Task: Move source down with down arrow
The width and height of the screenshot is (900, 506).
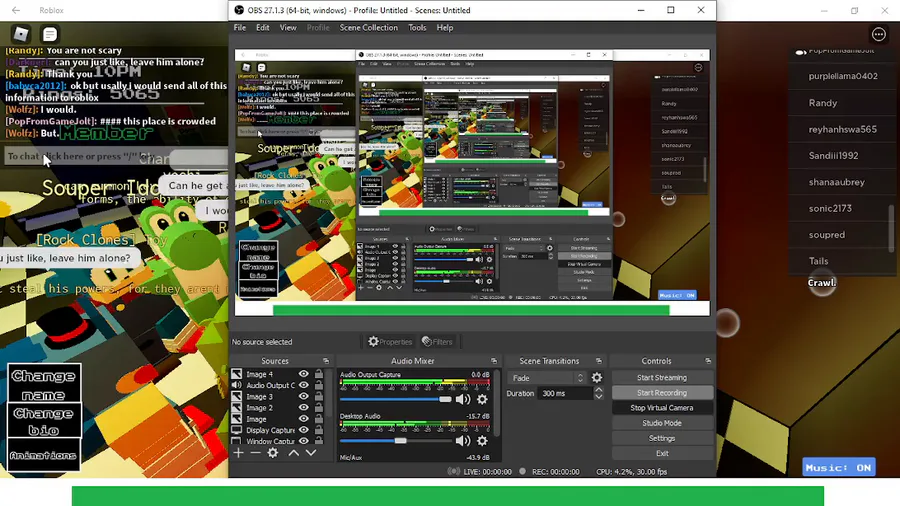Action: 311,453
